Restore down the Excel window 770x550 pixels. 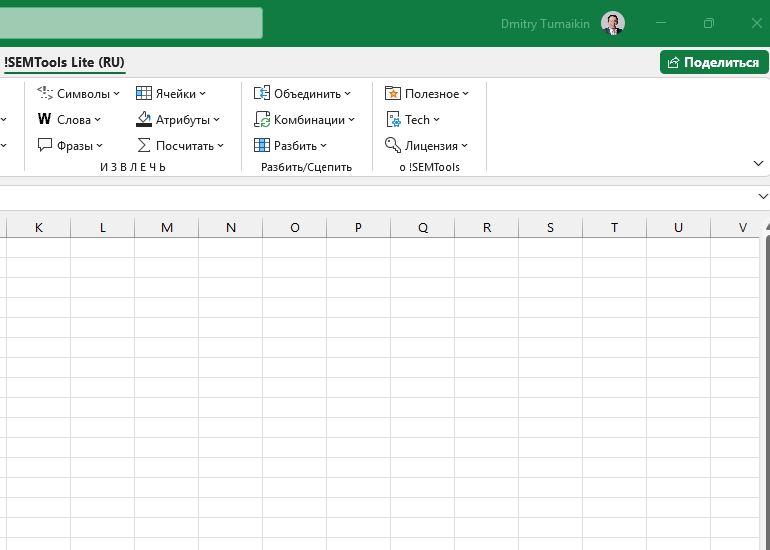coord(709,23)
